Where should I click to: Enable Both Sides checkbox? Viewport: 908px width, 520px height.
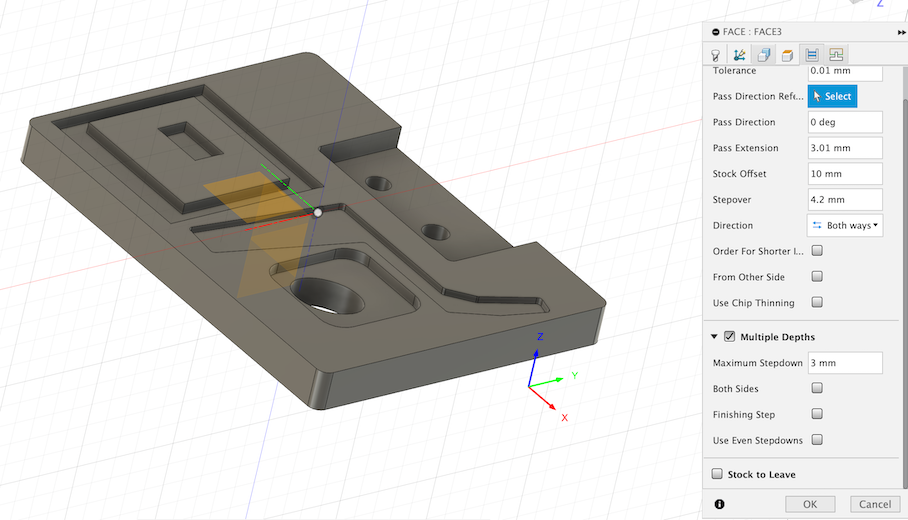[x=817, y=388]
